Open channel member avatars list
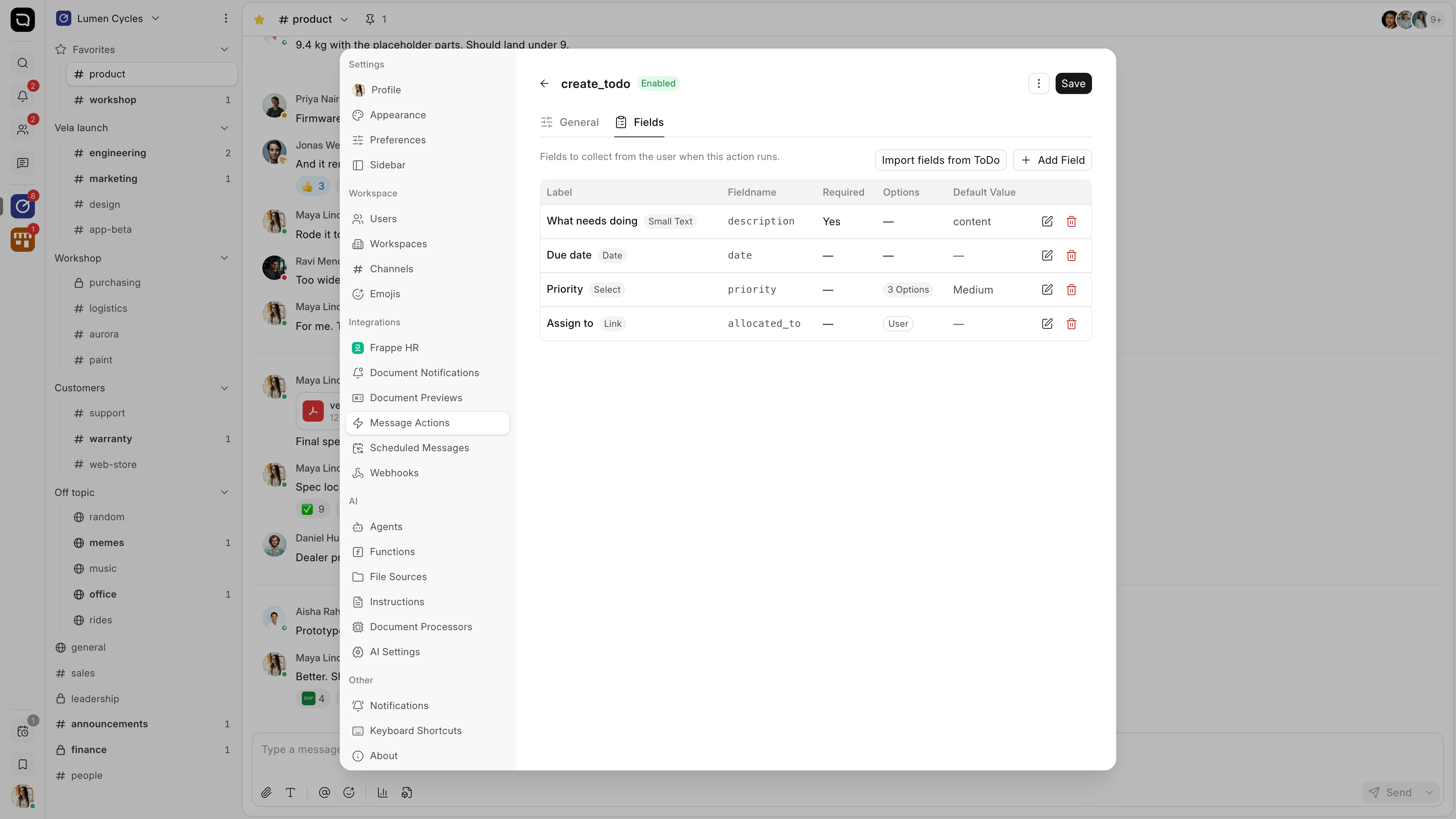1456x819 pixels. [x=1412, y=20]
